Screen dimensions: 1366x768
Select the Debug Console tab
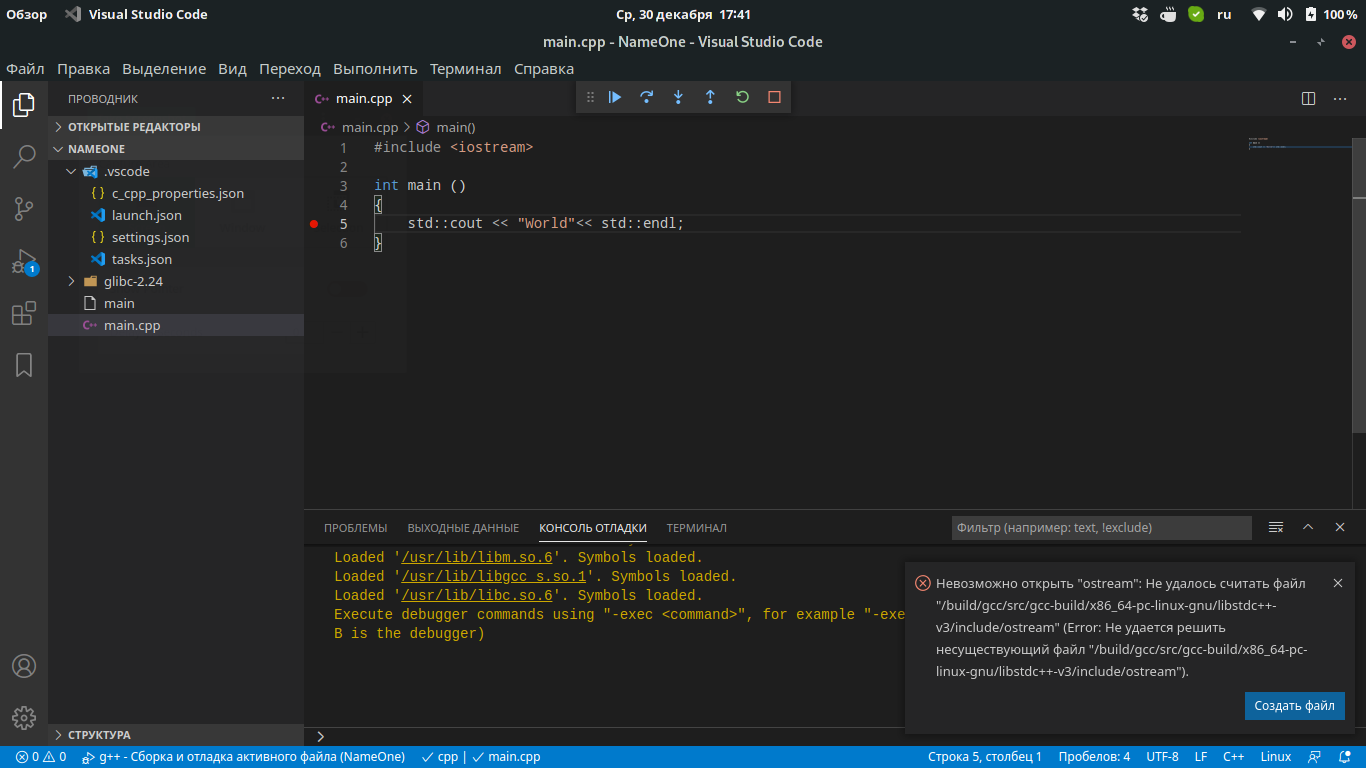(x=593, y=527)
